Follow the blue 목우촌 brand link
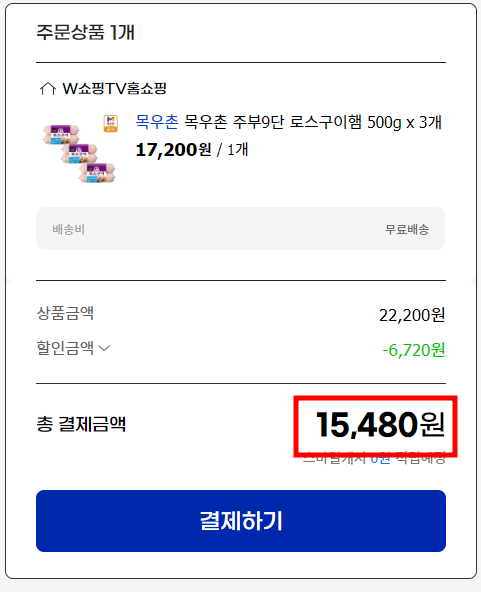Viewport: 481px width, 592px height. [x=157, y=122]
